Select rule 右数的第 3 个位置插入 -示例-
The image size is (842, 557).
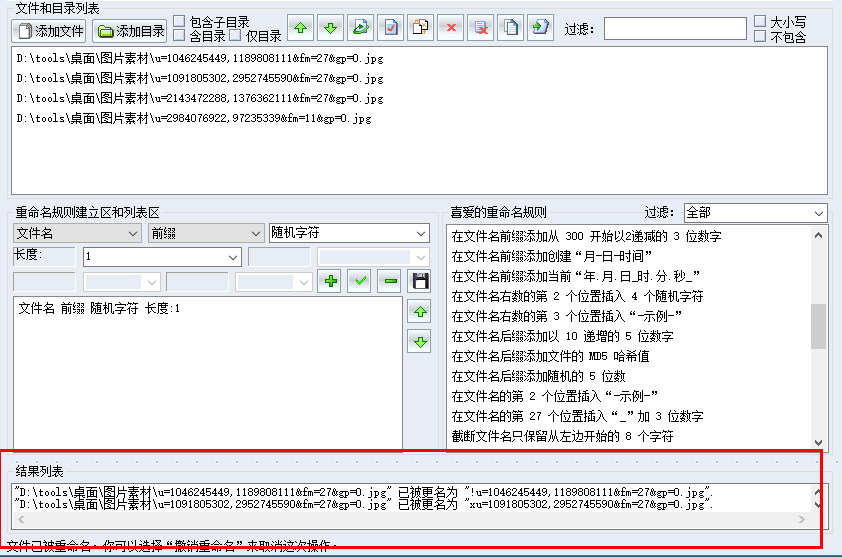566,316
